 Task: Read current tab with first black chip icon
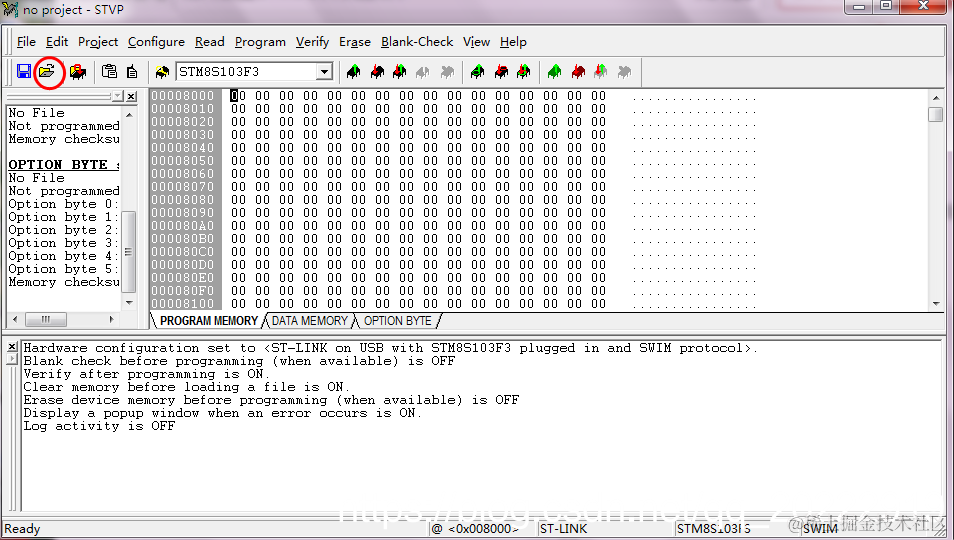[x=353, y=72]
